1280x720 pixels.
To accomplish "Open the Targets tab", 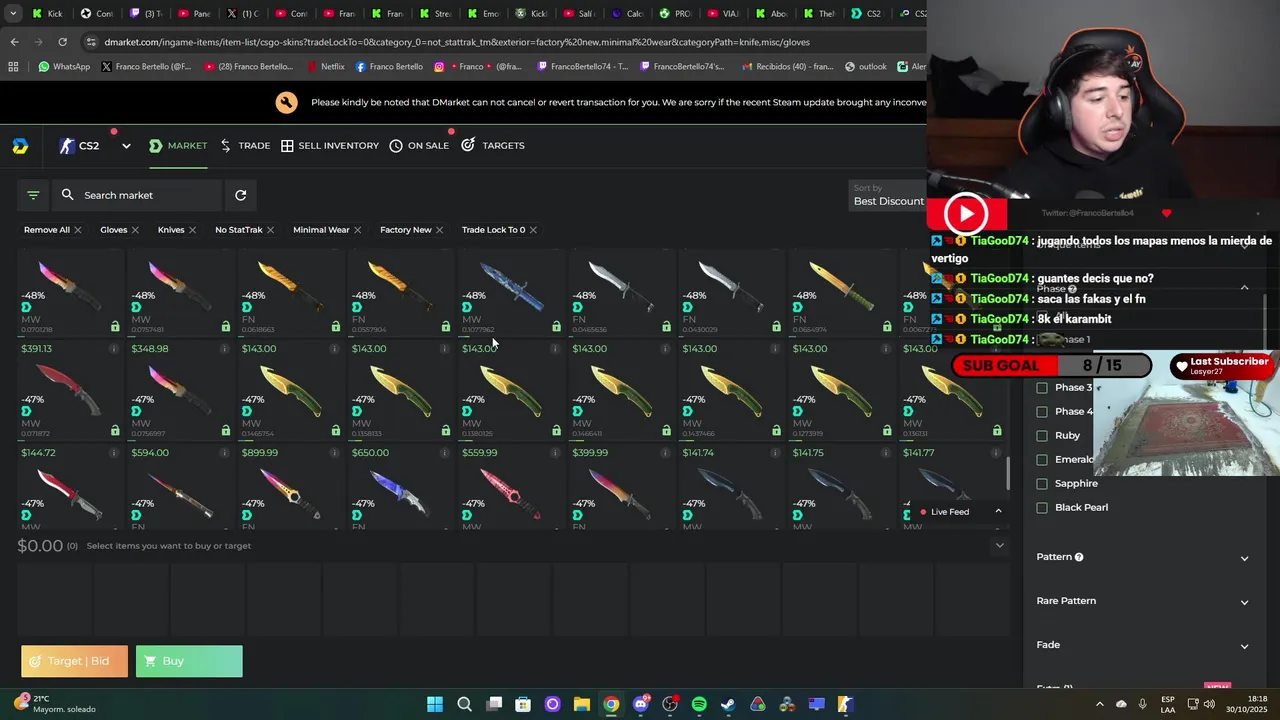I will tap(493, 146).
